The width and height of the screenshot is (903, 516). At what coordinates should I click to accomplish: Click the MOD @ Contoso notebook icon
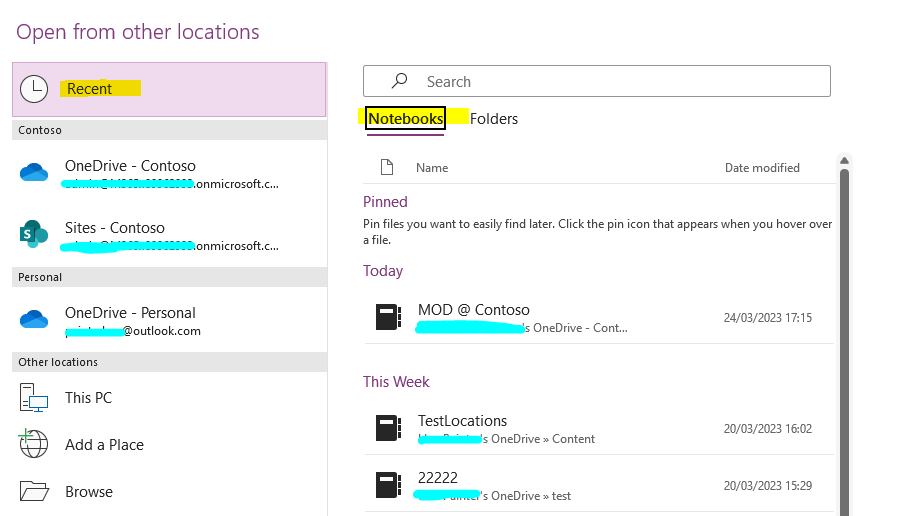coord(389,317)
